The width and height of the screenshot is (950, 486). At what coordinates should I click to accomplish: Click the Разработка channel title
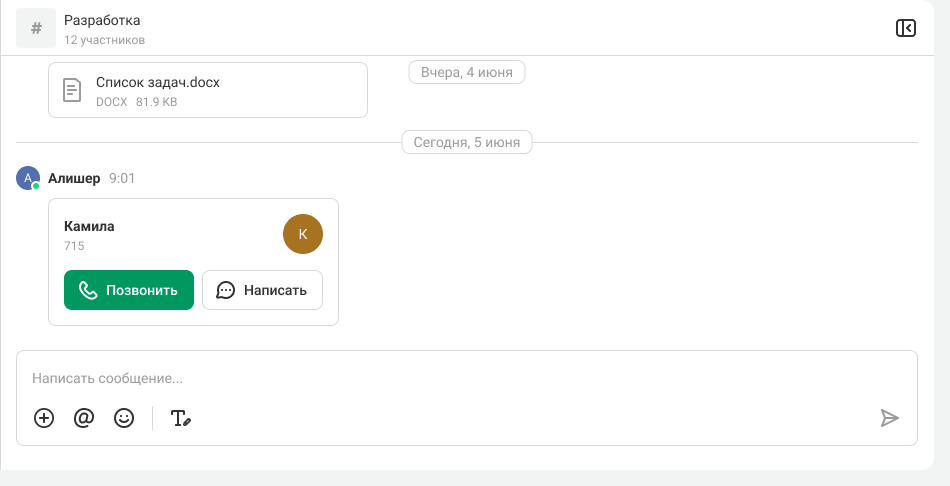(x=102, y=20)
